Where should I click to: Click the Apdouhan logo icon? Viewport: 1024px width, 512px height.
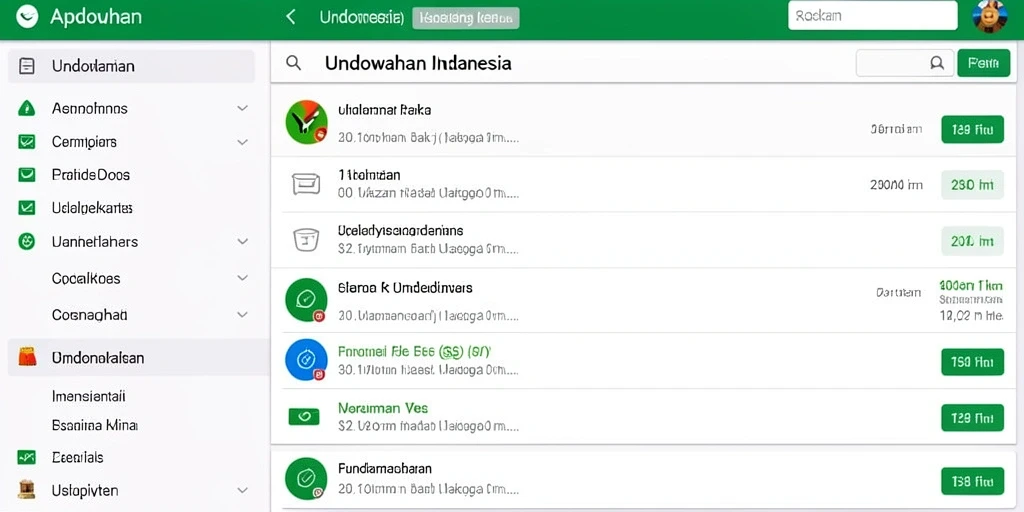[x=27, y=16]
